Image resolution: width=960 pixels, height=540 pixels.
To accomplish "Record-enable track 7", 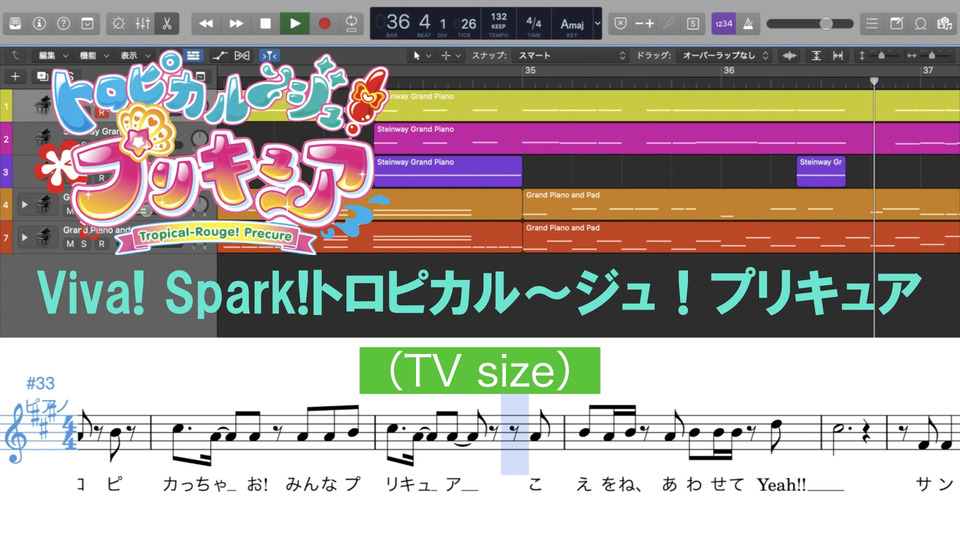I will [102, 244].
